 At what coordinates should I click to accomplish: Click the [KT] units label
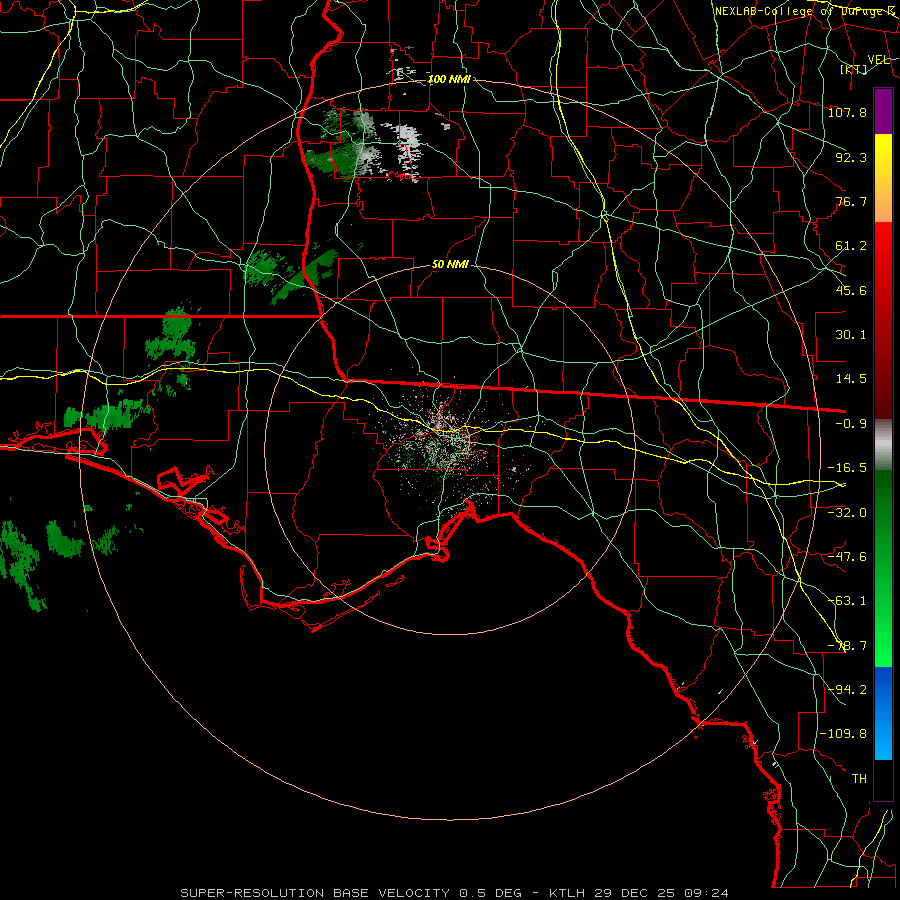point(854,69)
